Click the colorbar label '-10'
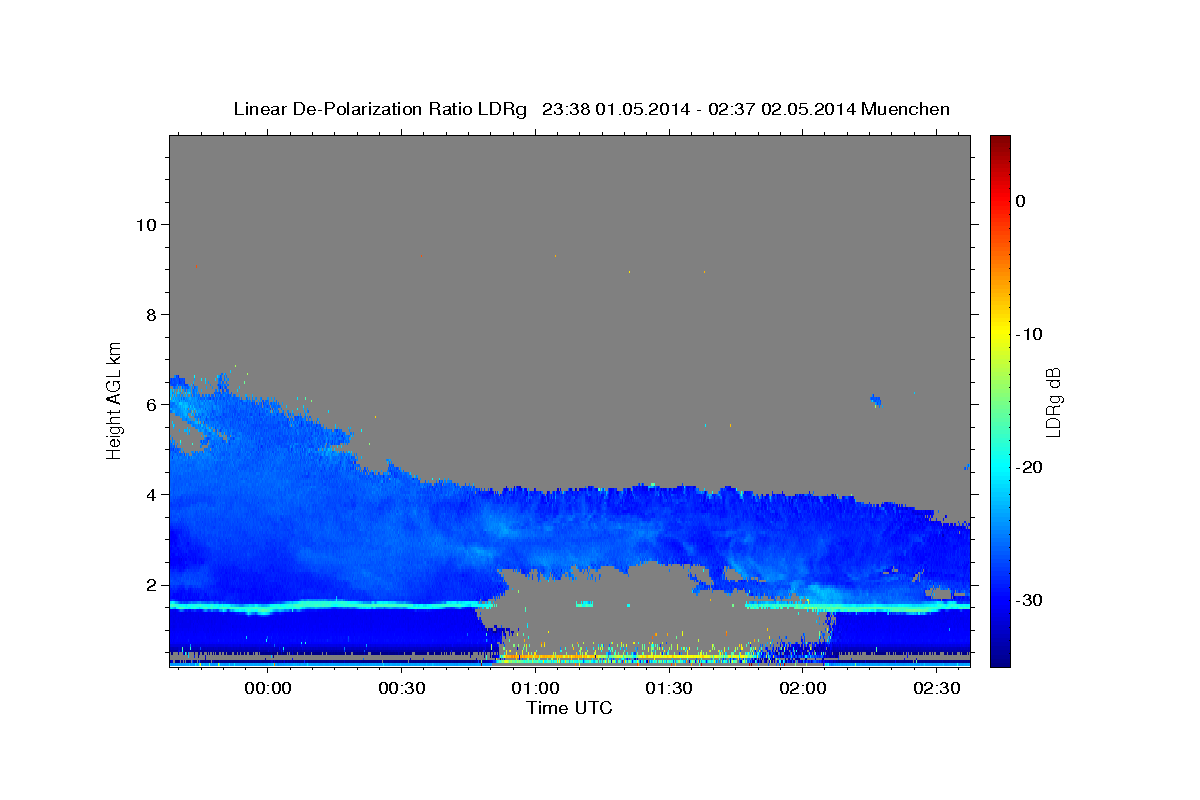 pos(1029,334)
